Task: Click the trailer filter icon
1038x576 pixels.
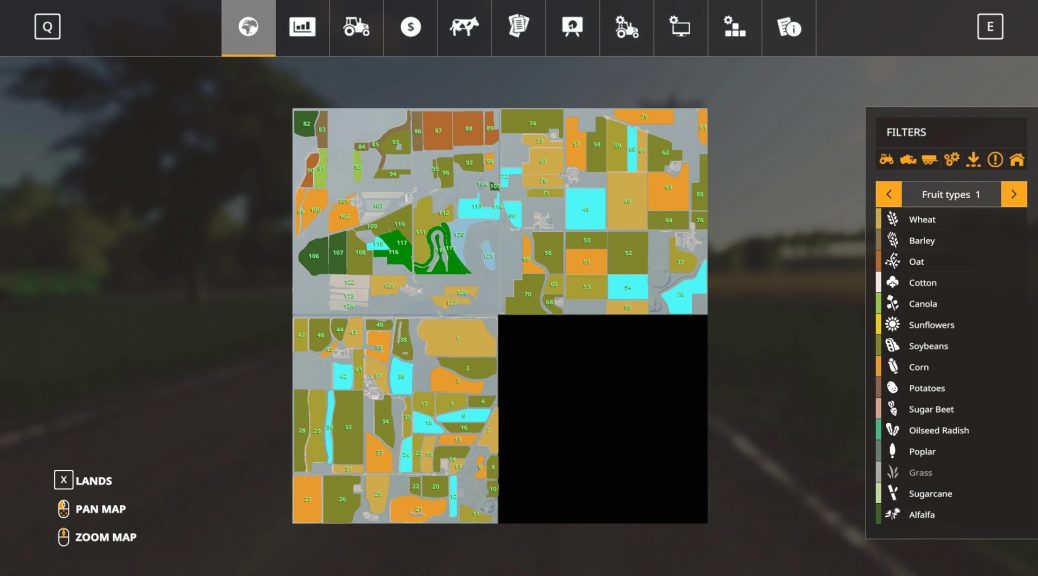Action: click(x=929, y=159)
